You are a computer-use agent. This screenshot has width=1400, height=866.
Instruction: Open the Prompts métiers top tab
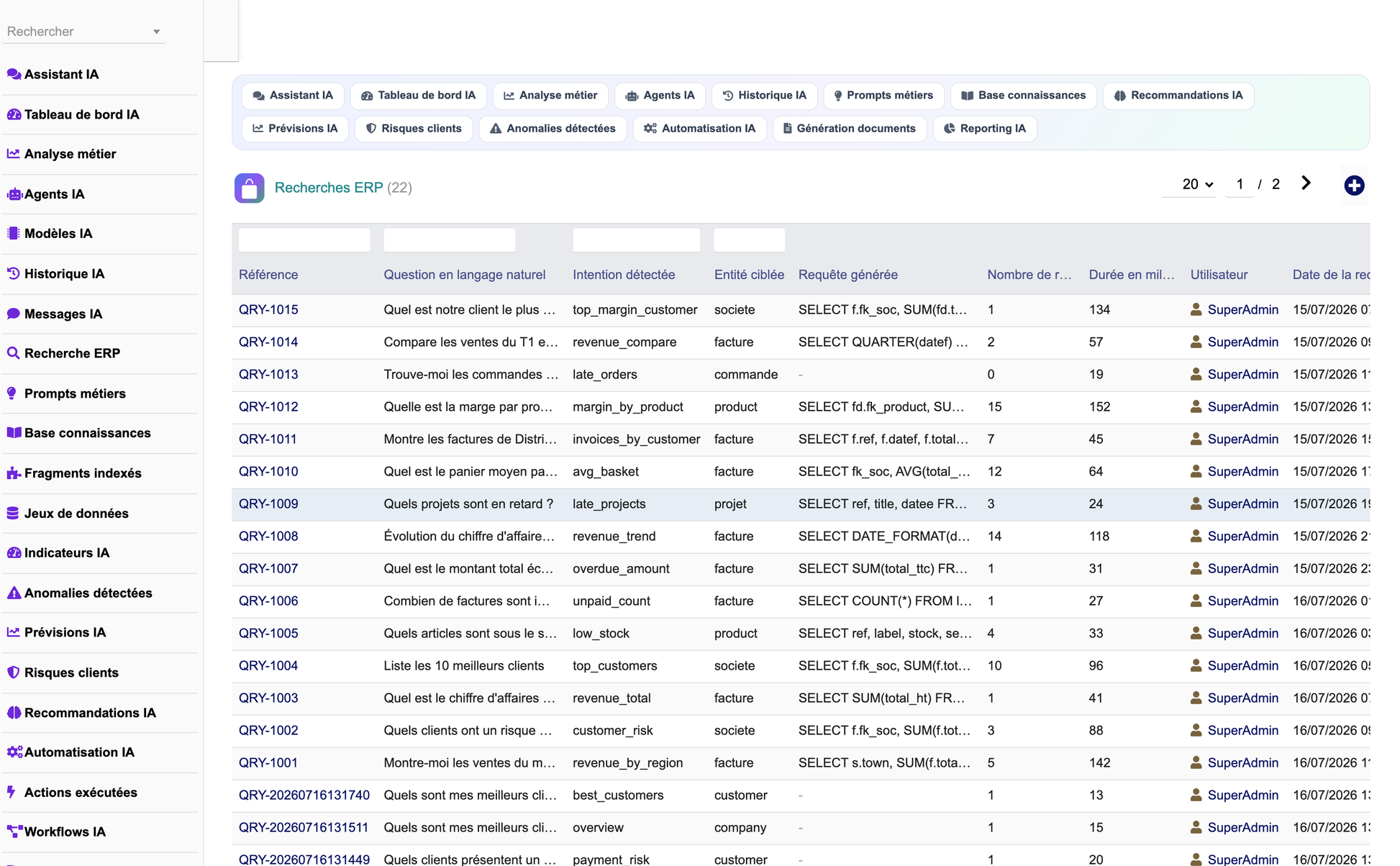[x=883, y=96]
